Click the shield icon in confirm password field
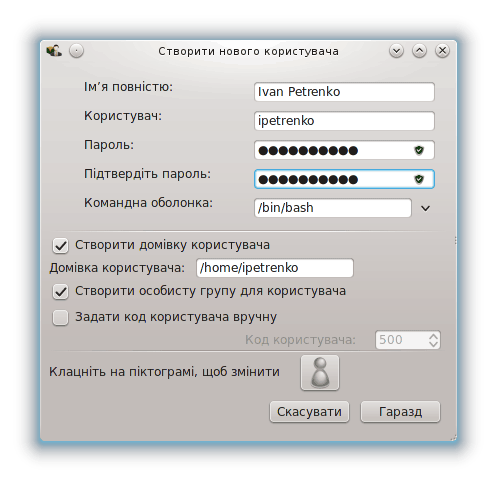 coord(419,179)
